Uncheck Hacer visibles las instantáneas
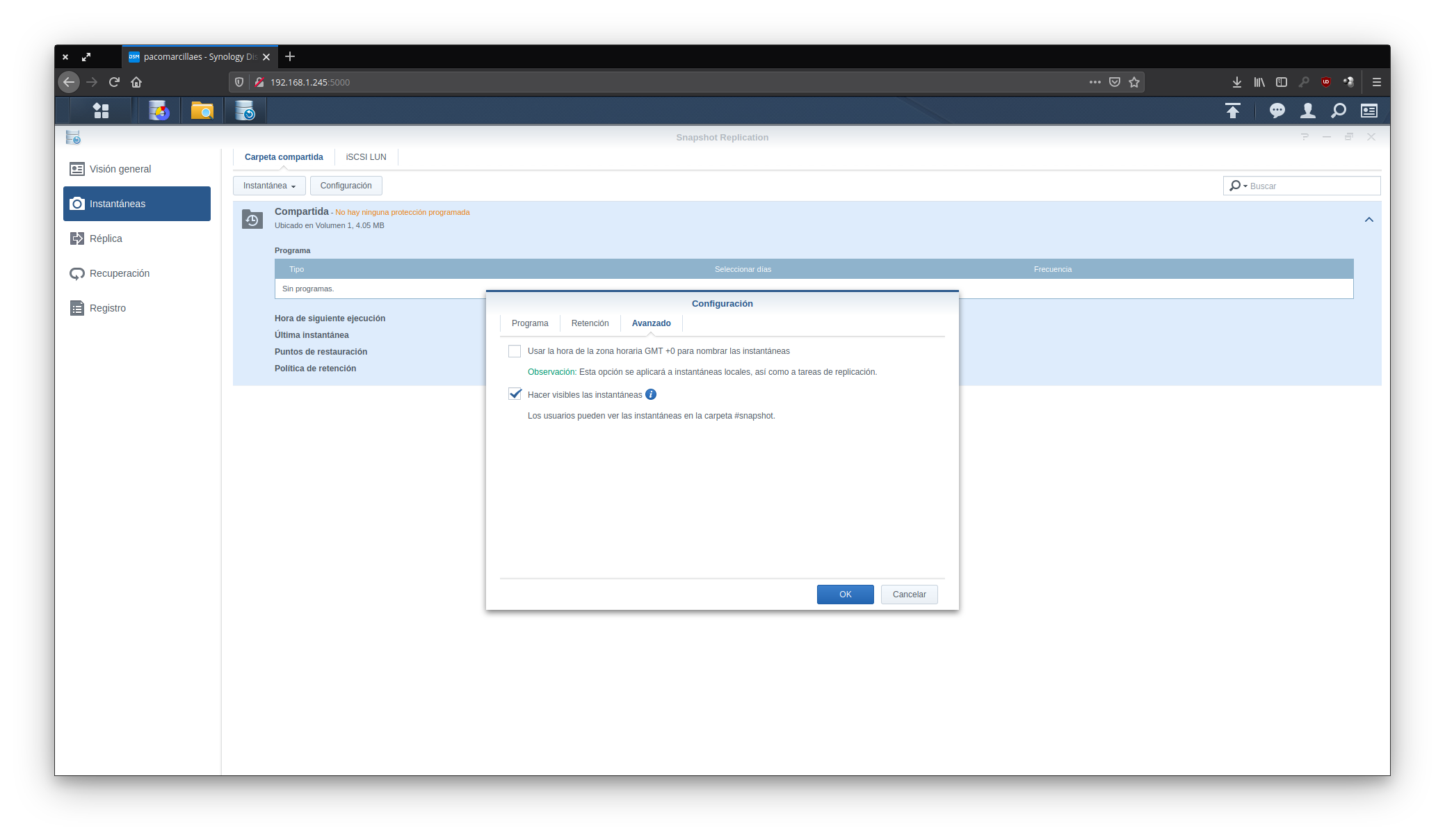The width and height of the screenshot is (1445, 840). click(515, 394)
